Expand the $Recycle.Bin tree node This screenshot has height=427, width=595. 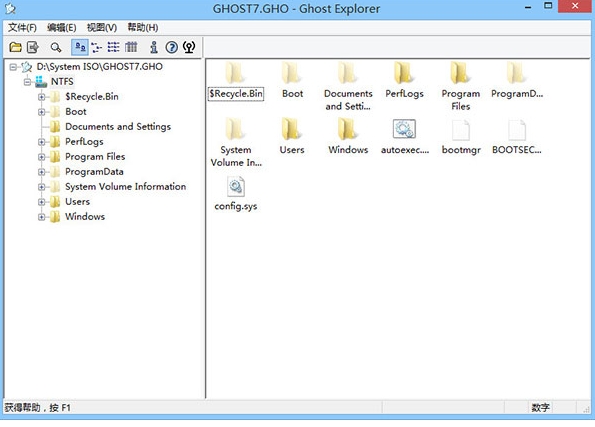tap(42, 97)
